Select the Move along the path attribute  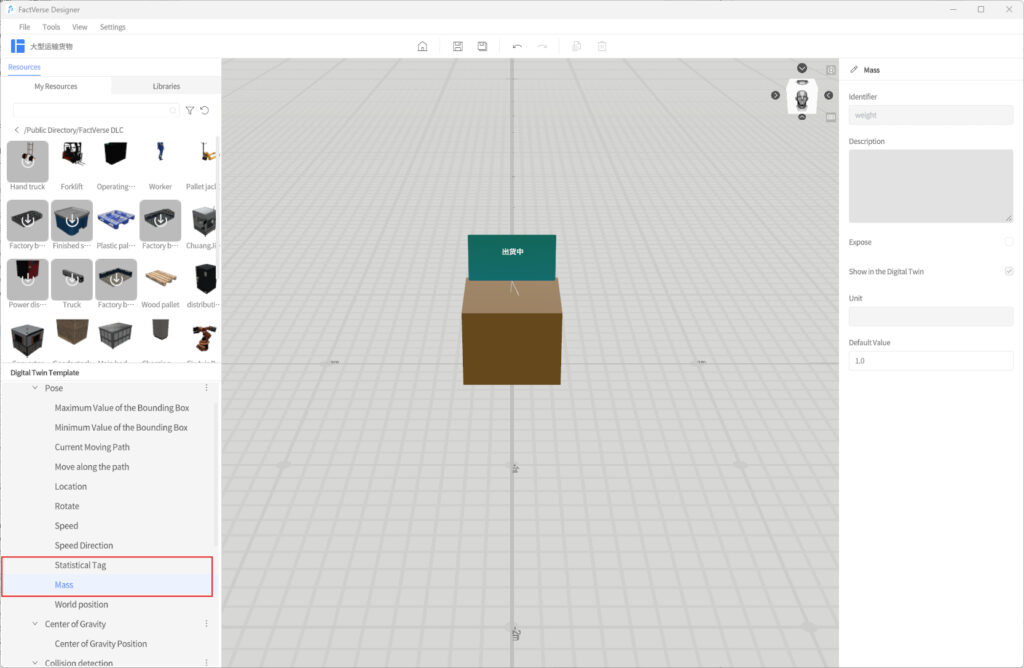pos(92,466)
